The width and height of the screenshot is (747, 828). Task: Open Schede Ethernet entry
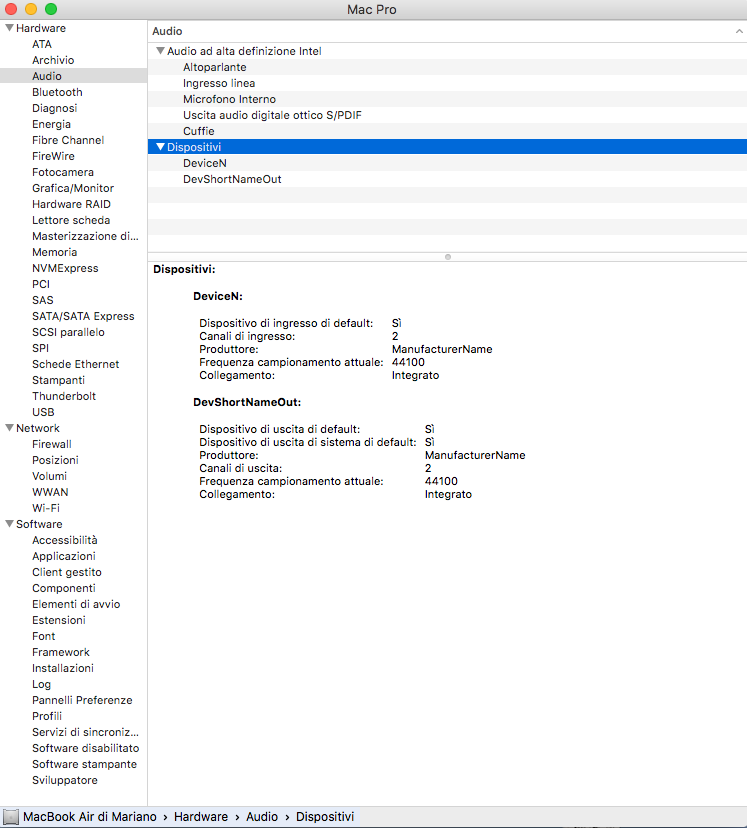[75, 364]
